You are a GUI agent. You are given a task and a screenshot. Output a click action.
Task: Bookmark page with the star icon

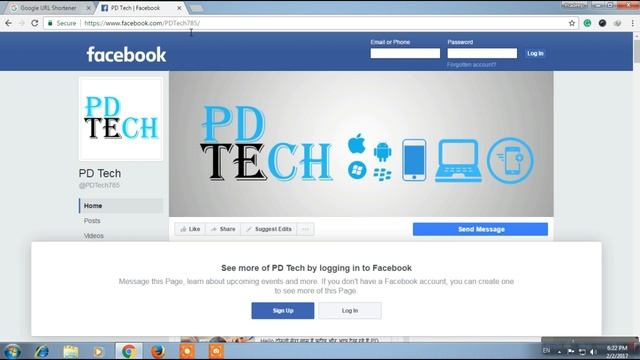coord(572,23)
